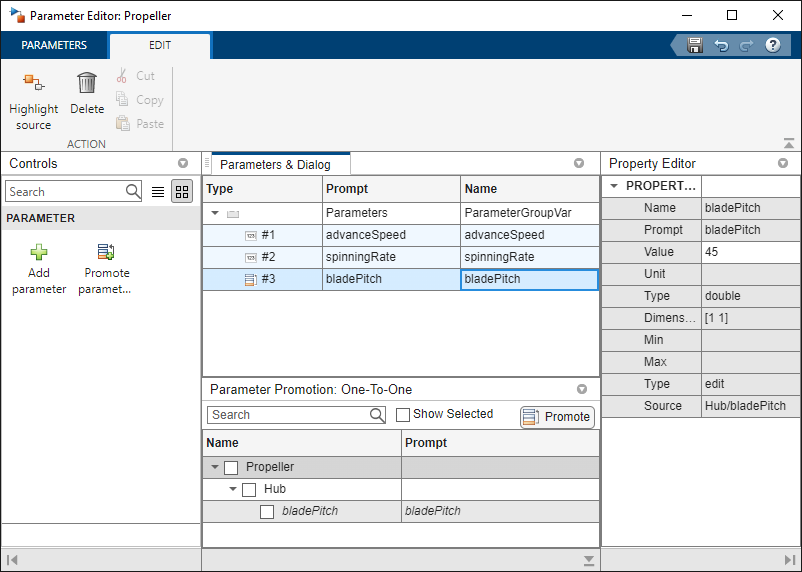This screenshot has width=802, height=572.
Task: Collapse the Hub tree node
Action: click(233, 489)
